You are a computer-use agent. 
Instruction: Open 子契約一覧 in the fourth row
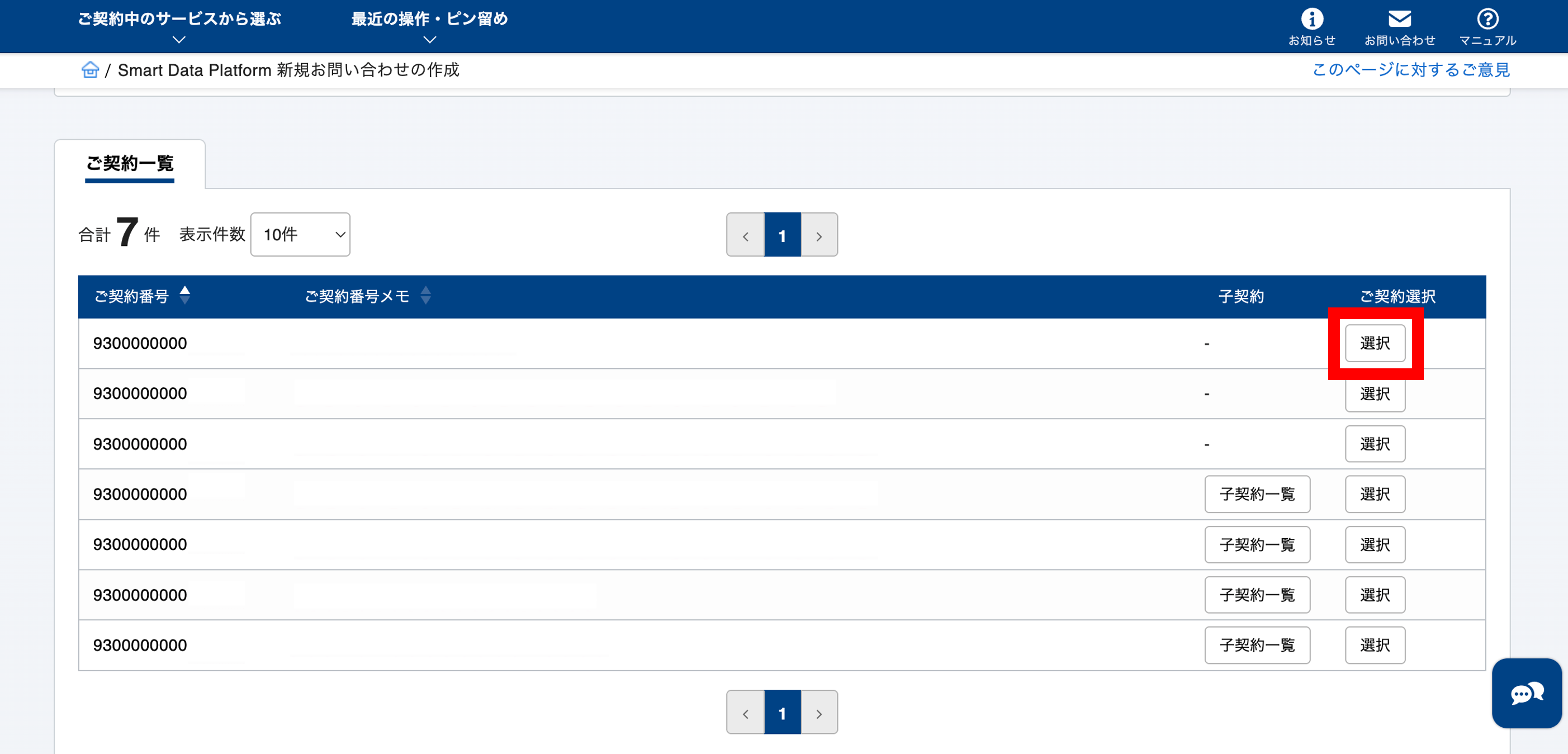1256,494
